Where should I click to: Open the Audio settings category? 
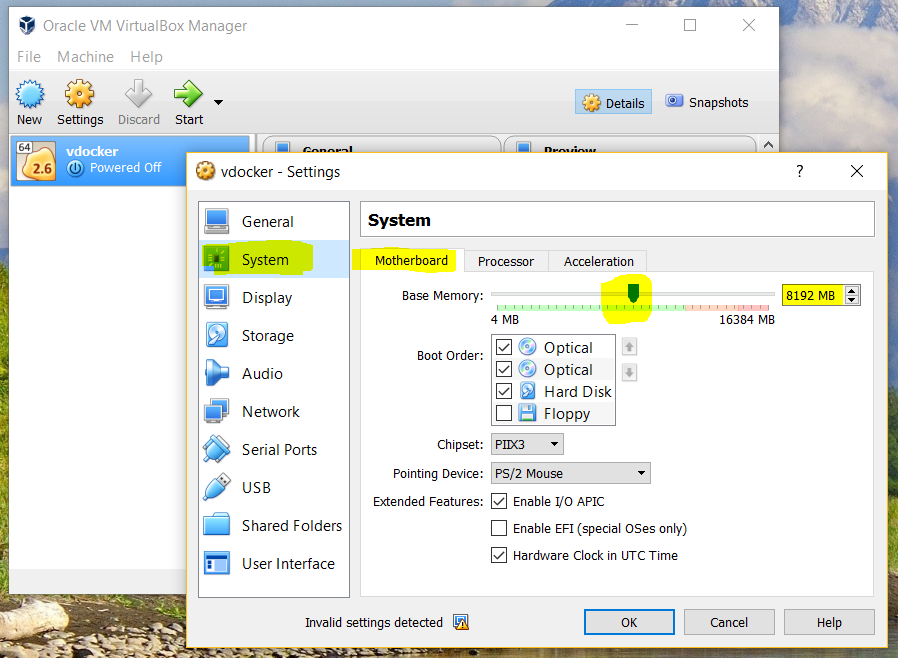coord(274,373)
